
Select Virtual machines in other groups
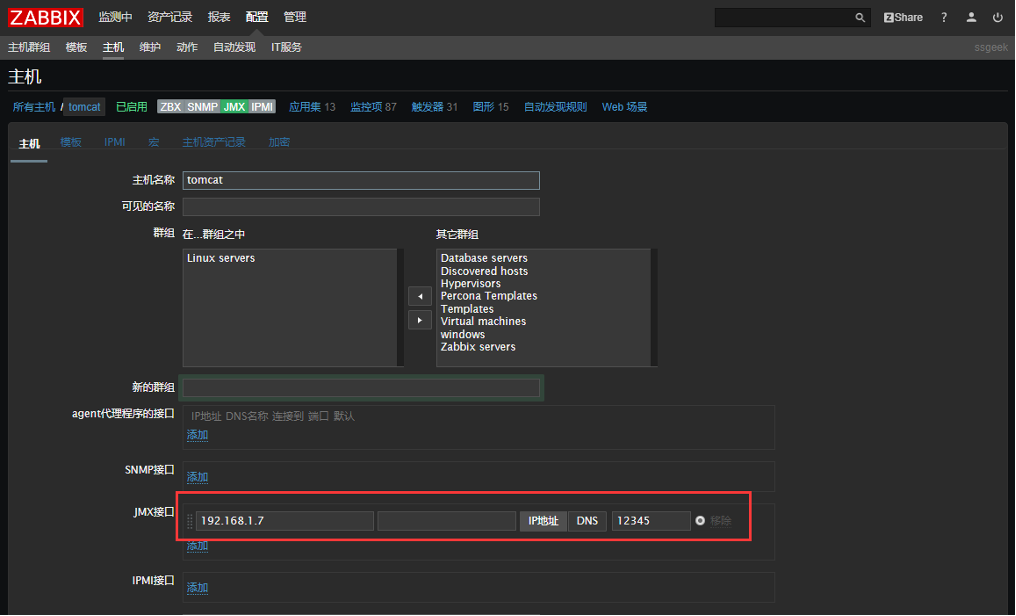pos(483,321)
